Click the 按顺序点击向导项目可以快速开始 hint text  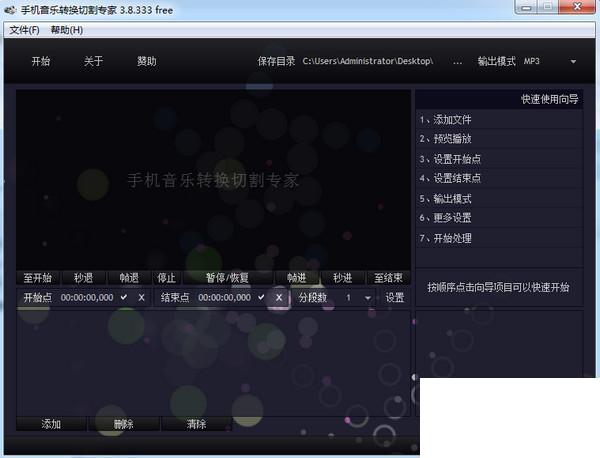click(498, 287)
